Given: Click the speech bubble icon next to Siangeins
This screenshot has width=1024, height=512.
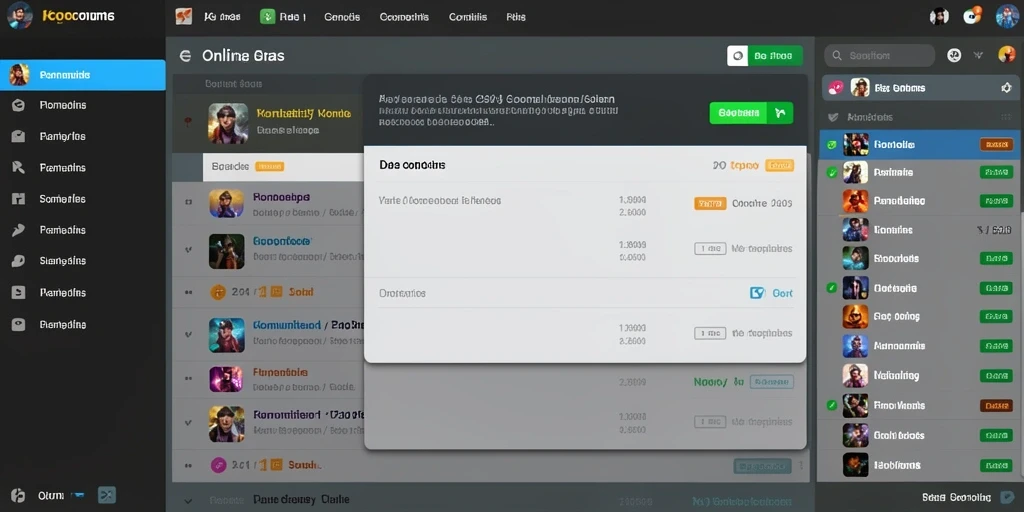Looking at the screenshot, I should tap(18, 261).
